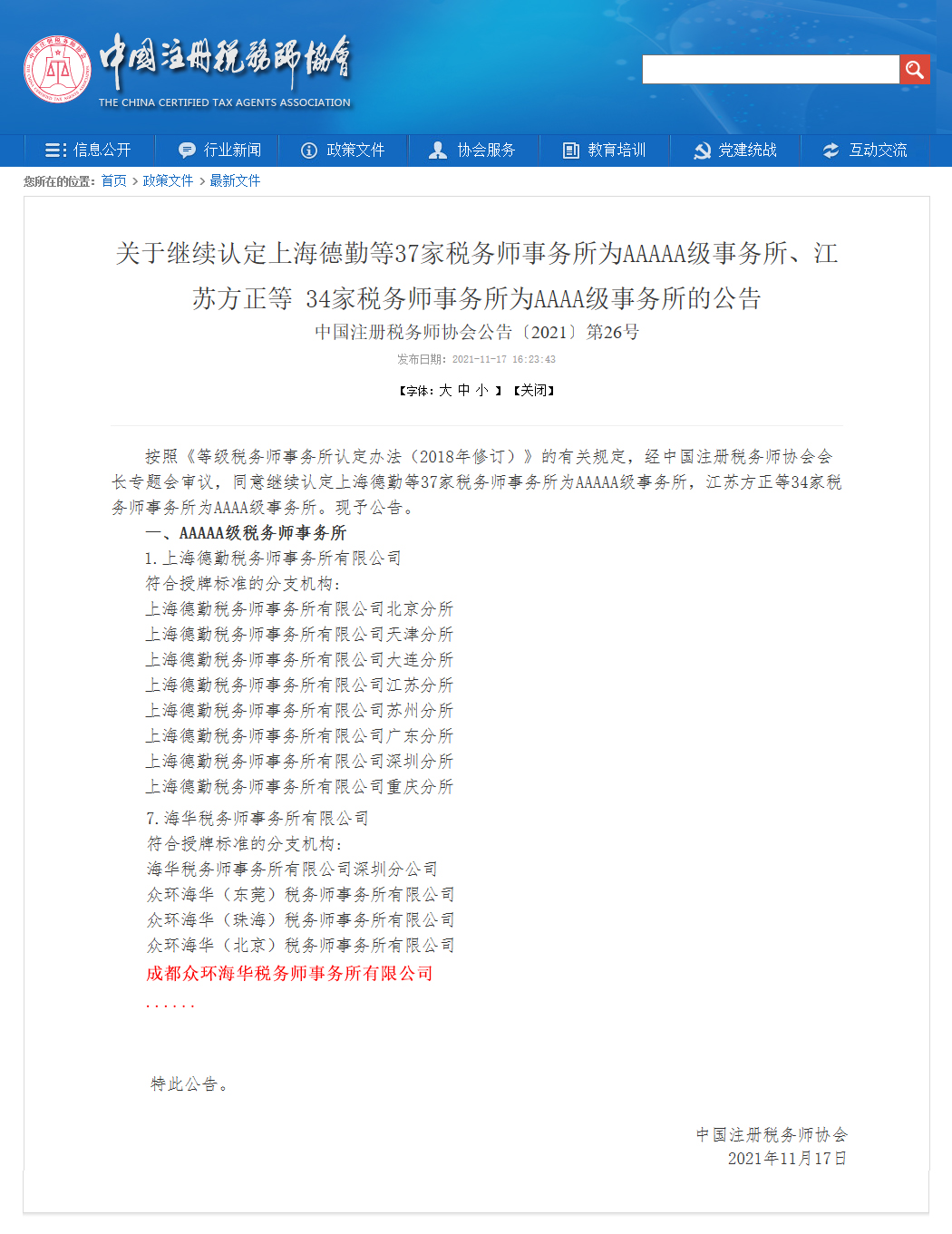Set font size to 中
952x1234 pixels.
(x=463, y=391)
